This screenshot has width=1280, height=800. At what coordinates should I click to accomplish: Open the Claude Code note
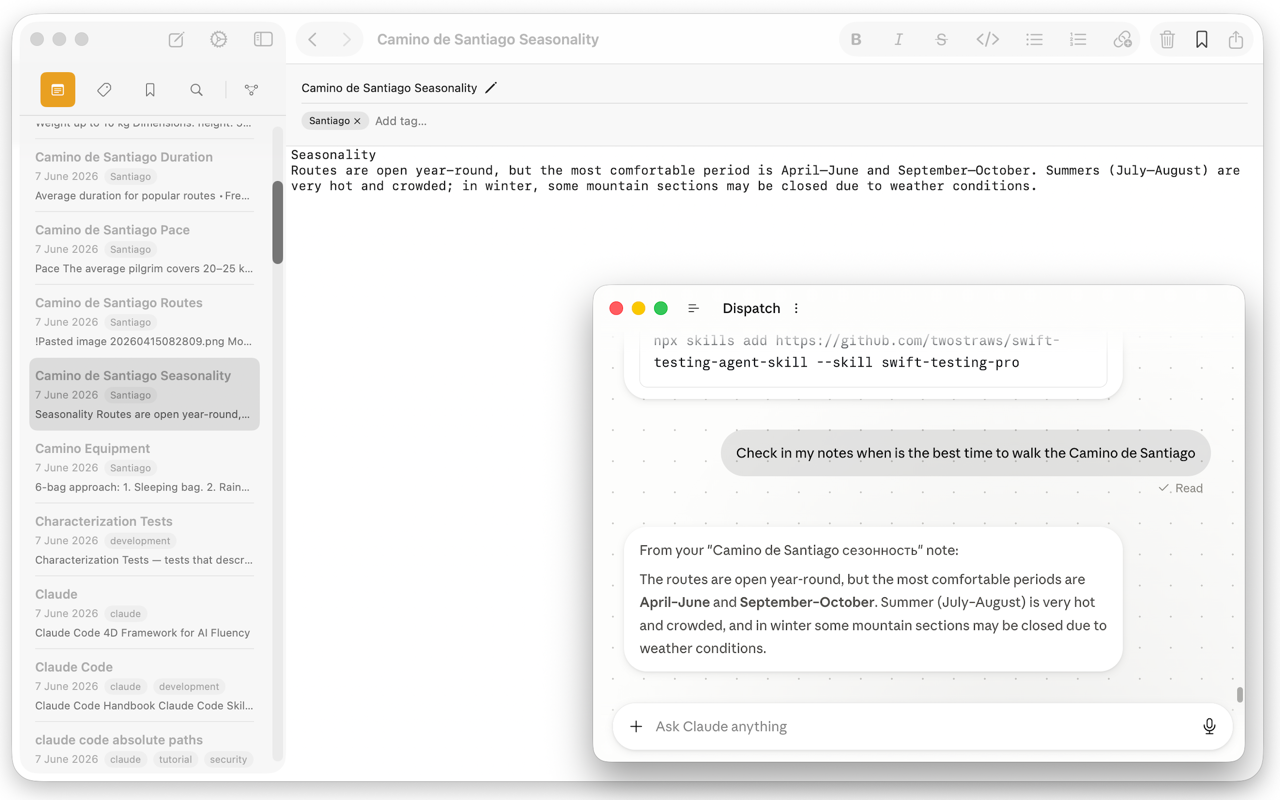(x=144, y=686)
